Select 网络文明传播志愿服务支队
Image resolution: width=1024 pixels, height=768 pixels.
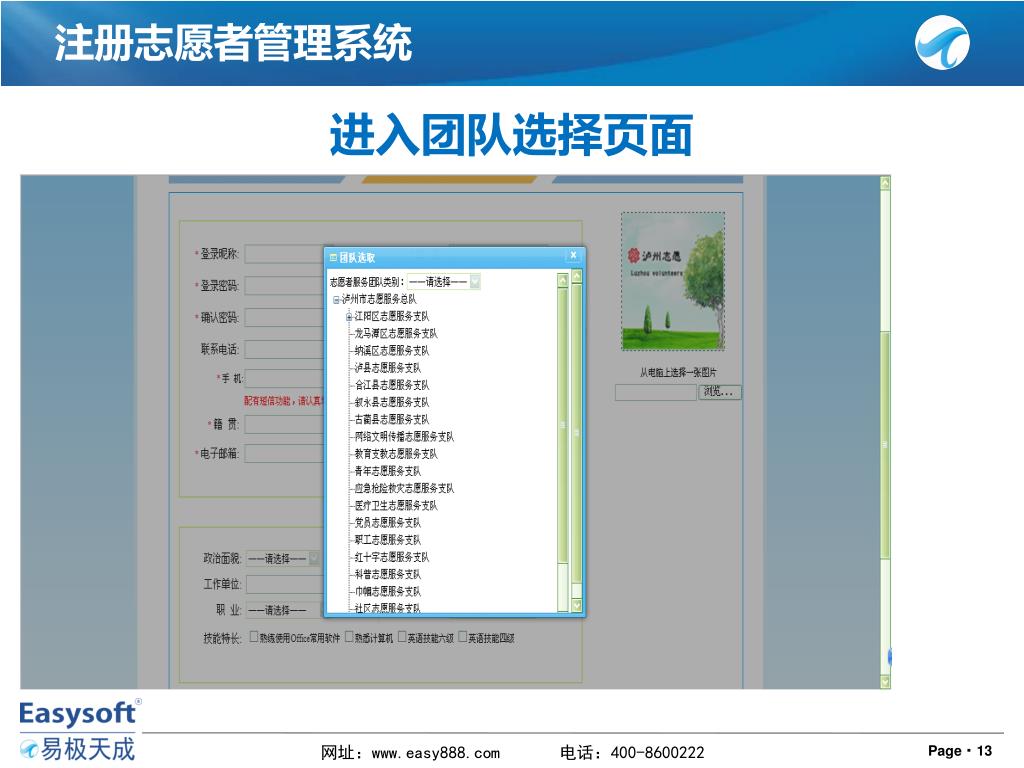tap(404, 436)
